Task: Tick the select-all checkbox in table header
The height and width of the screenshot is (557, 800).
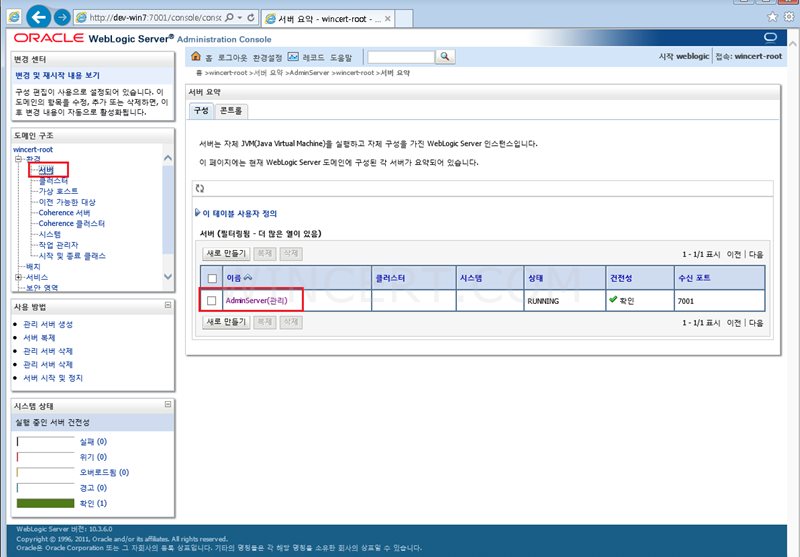Action: coord(212,278)
